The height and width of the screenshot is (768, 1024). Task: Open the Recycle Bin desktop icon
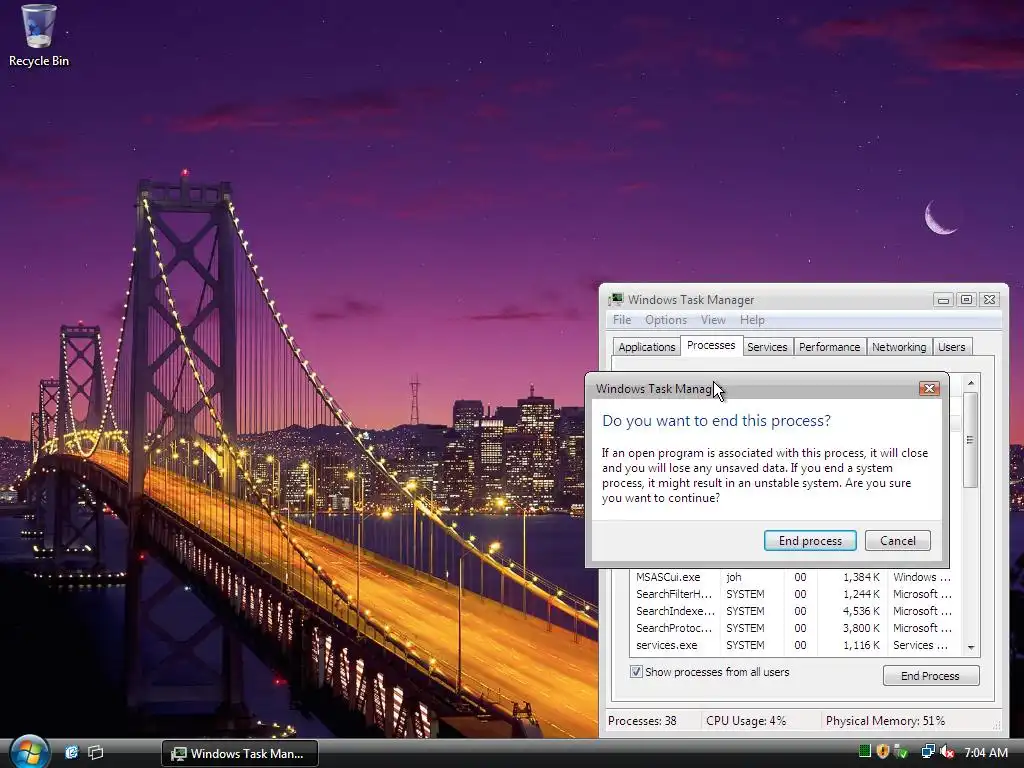(39, 36)
